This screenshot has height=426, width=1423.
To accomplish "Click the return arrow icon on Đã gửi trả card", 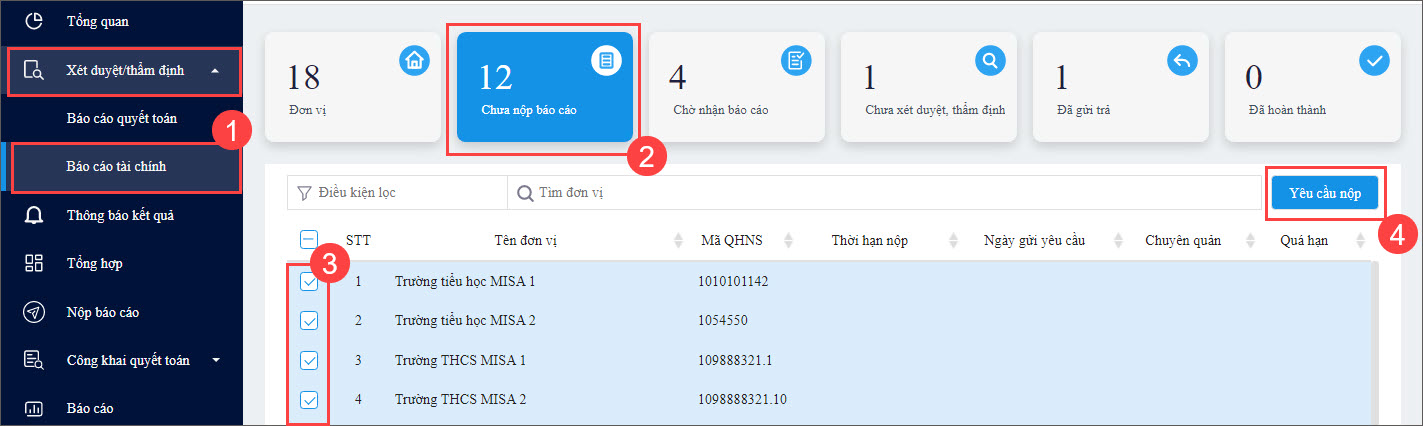I will point(1182,61).
